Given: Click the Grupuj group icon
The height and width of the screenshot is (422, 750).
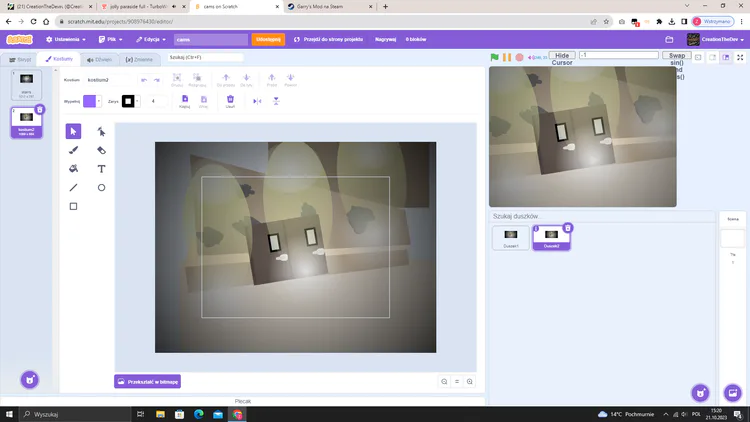Looking at the screenshot, I should point(177,79).
